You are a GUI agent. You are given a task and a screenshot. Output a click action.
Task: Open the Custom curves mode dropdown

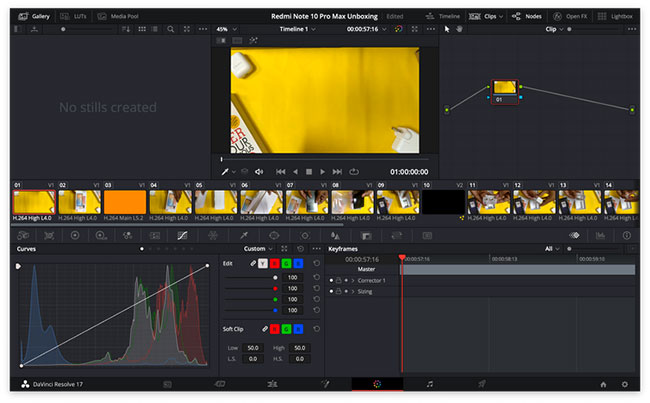click(258, 249)
